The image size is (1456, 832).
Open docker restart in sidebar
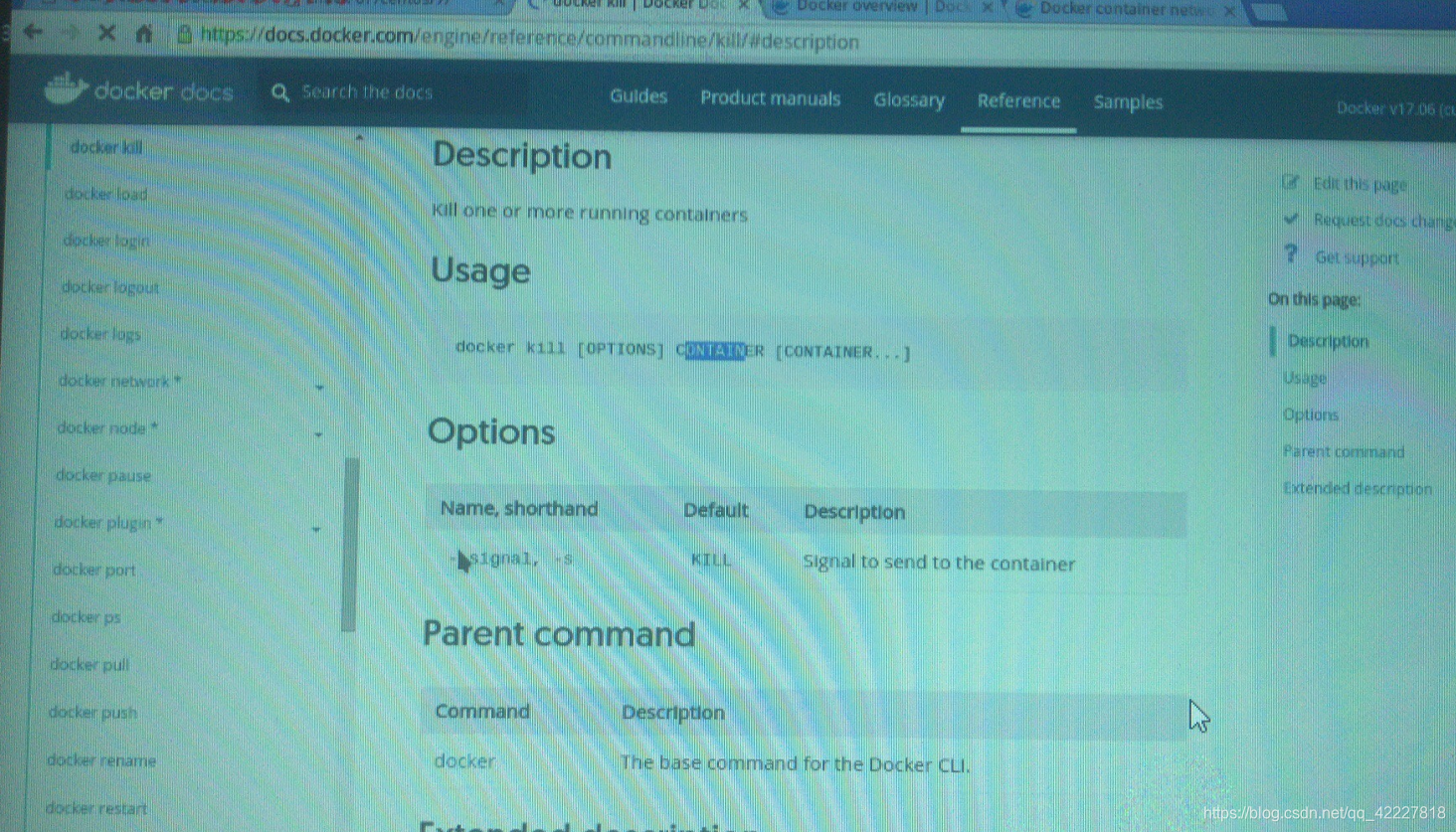pyautogui.click(x=95, y=808)
